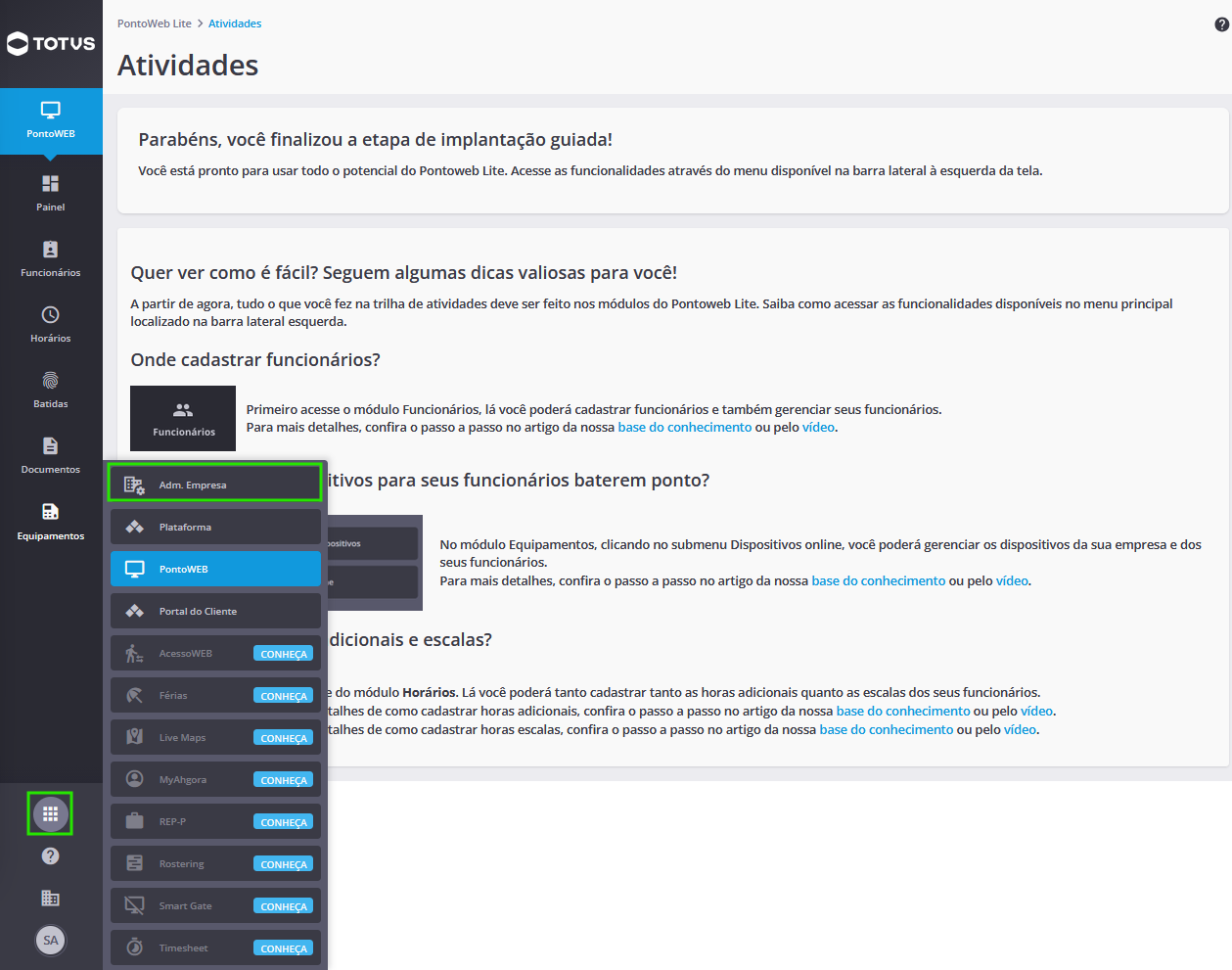
Task: Click 'Quer ver como é fácil?' heading
Action: tap(404, 272)
